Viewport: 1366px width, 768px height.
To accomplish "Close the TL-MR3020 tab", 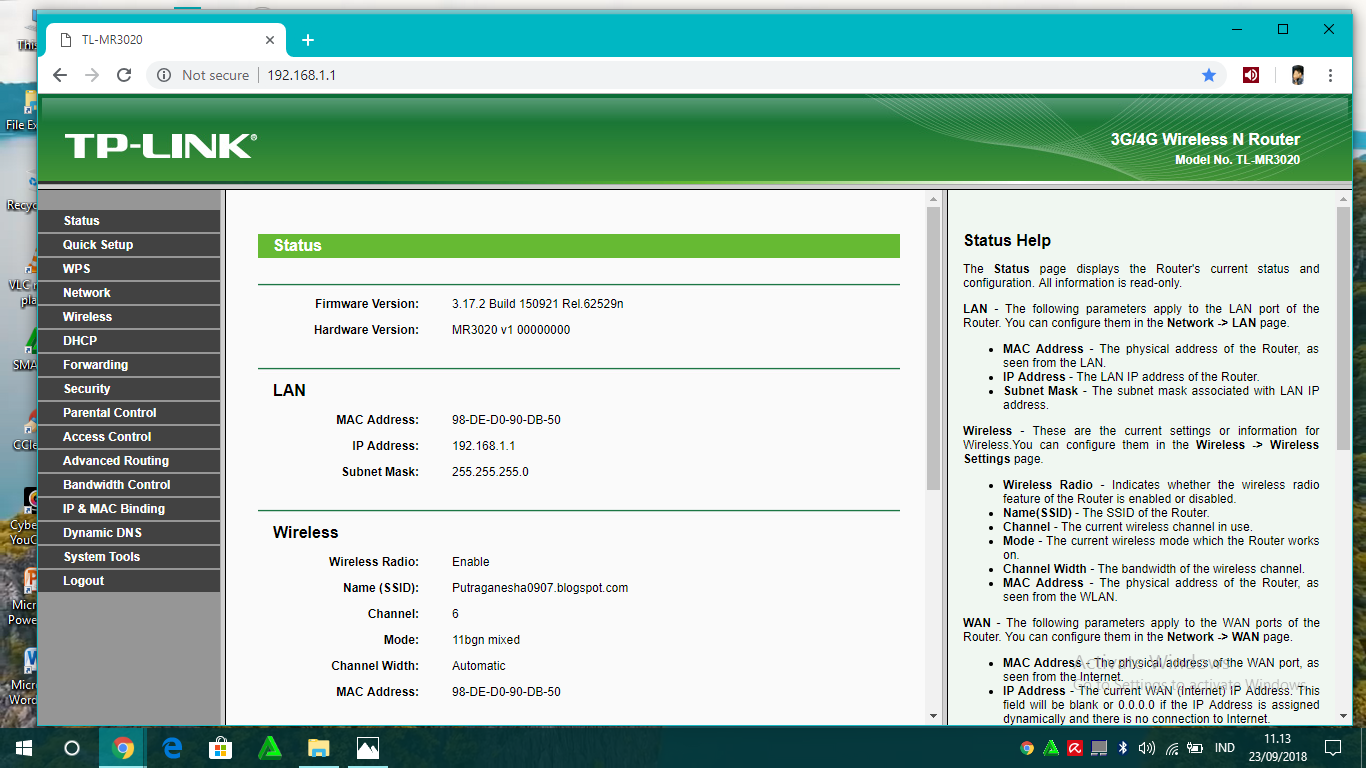I will 270,40.
